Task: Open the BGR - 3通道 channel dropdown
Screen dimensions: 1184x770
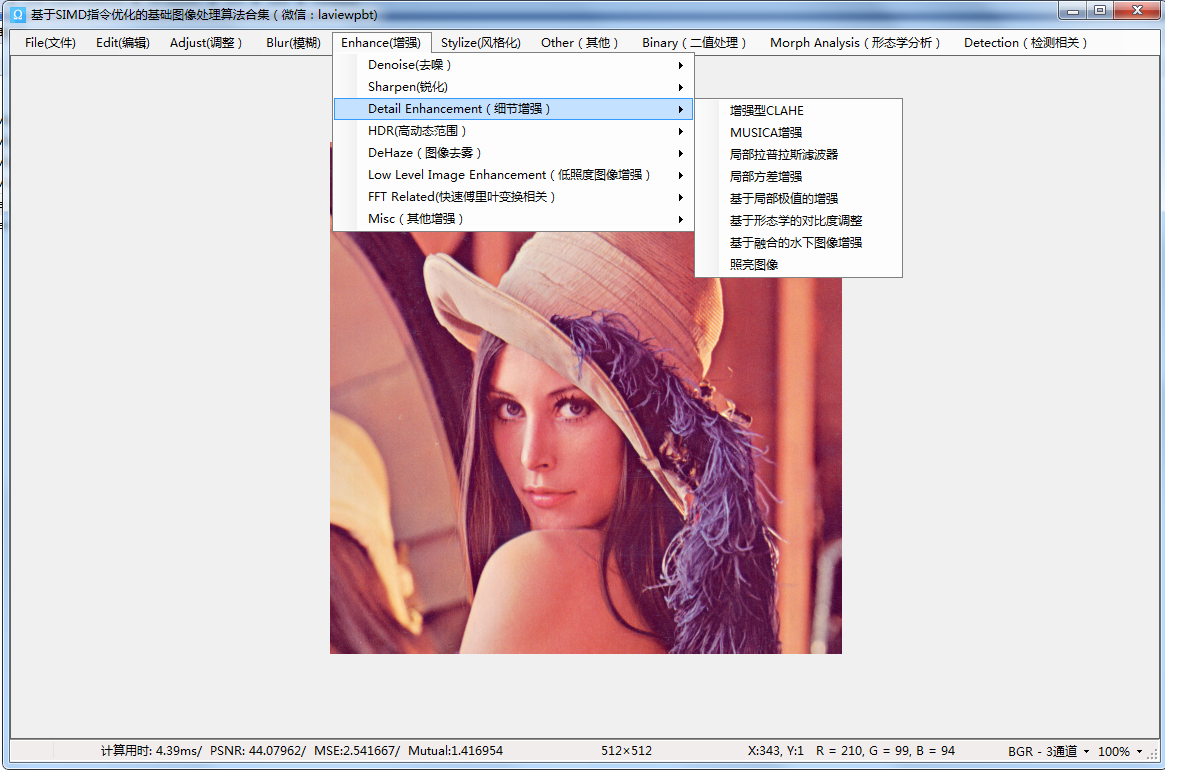Action: tap(1048, 751)
